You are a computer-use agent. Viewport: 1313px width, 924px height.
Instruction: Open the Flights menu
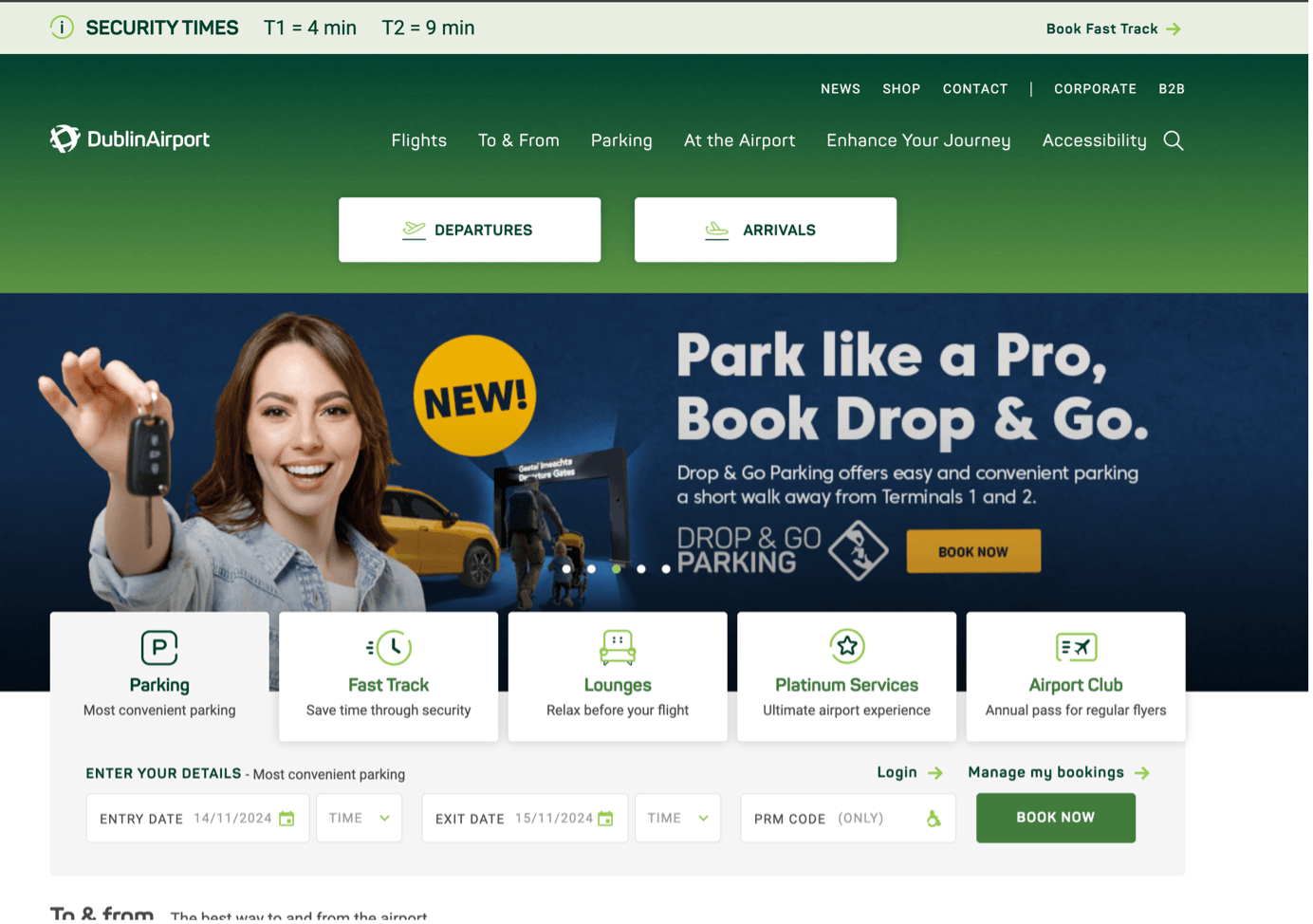click(420, 141)
